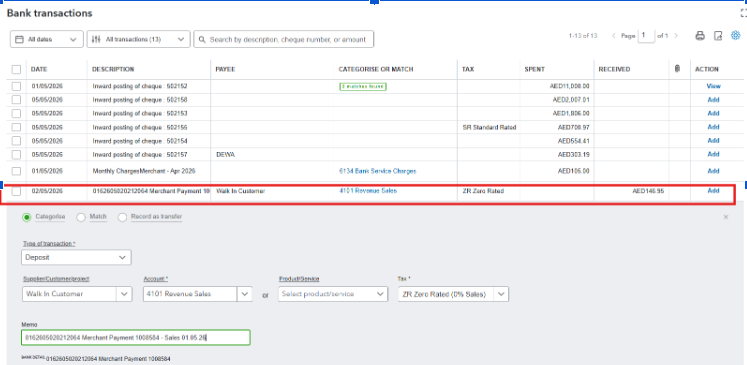The height and width of the screenshot is (365, 747).
Task: Open the All dates filter dropdown
Action: click(x=46, y=40)
